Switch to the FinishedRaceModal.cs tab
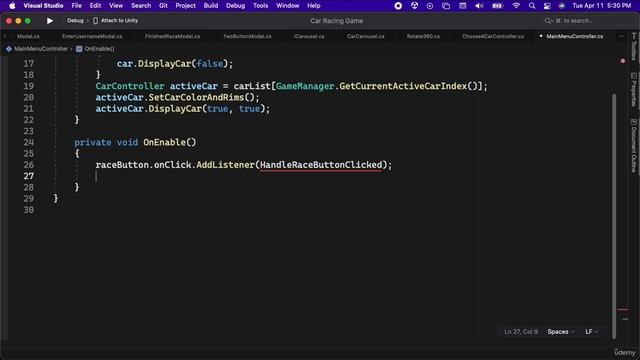This screenshot has height=360, width=640. (x=172, y=36)
